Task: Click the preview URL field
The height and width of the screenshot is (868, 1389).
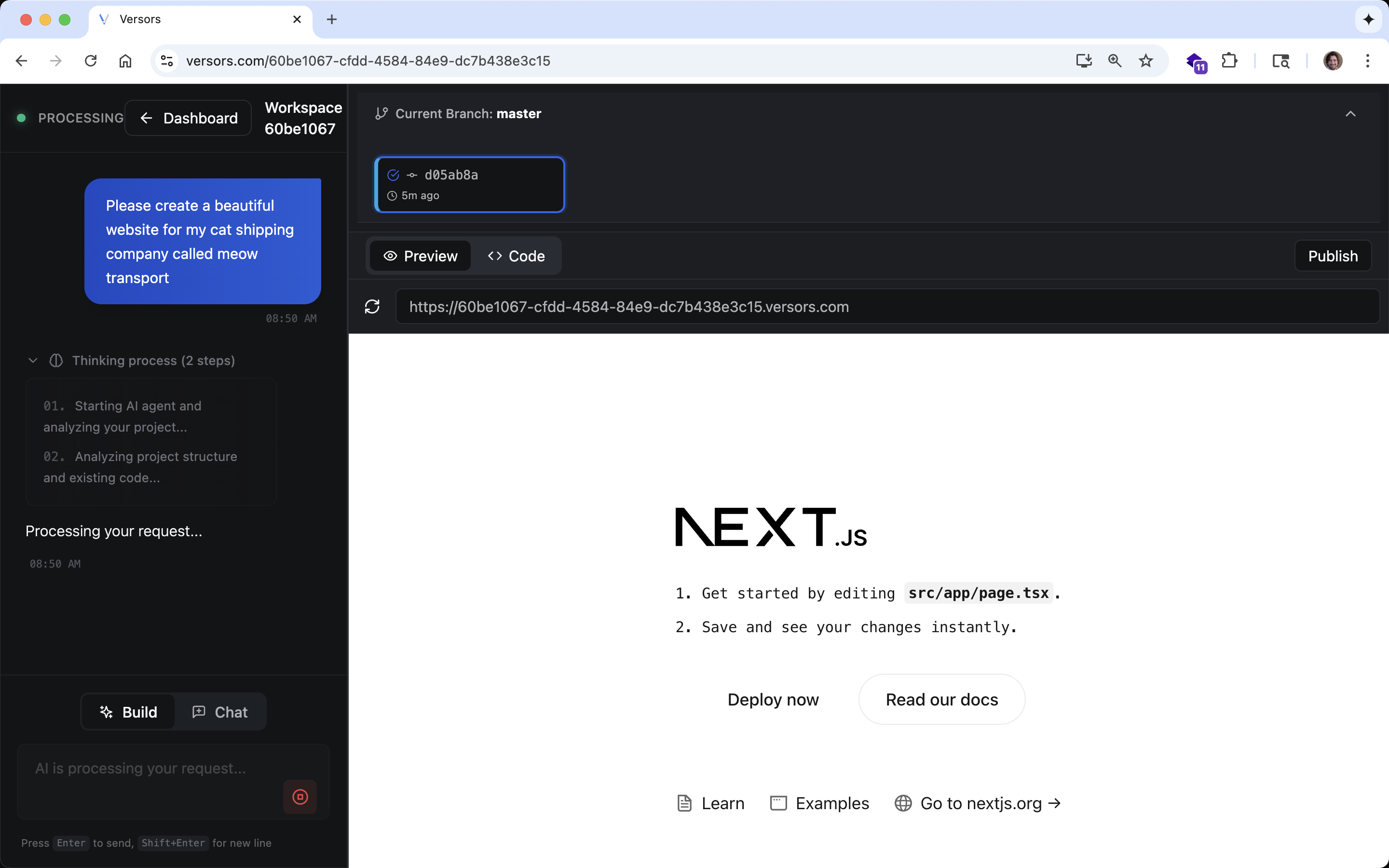Action: tap(887, 307)
